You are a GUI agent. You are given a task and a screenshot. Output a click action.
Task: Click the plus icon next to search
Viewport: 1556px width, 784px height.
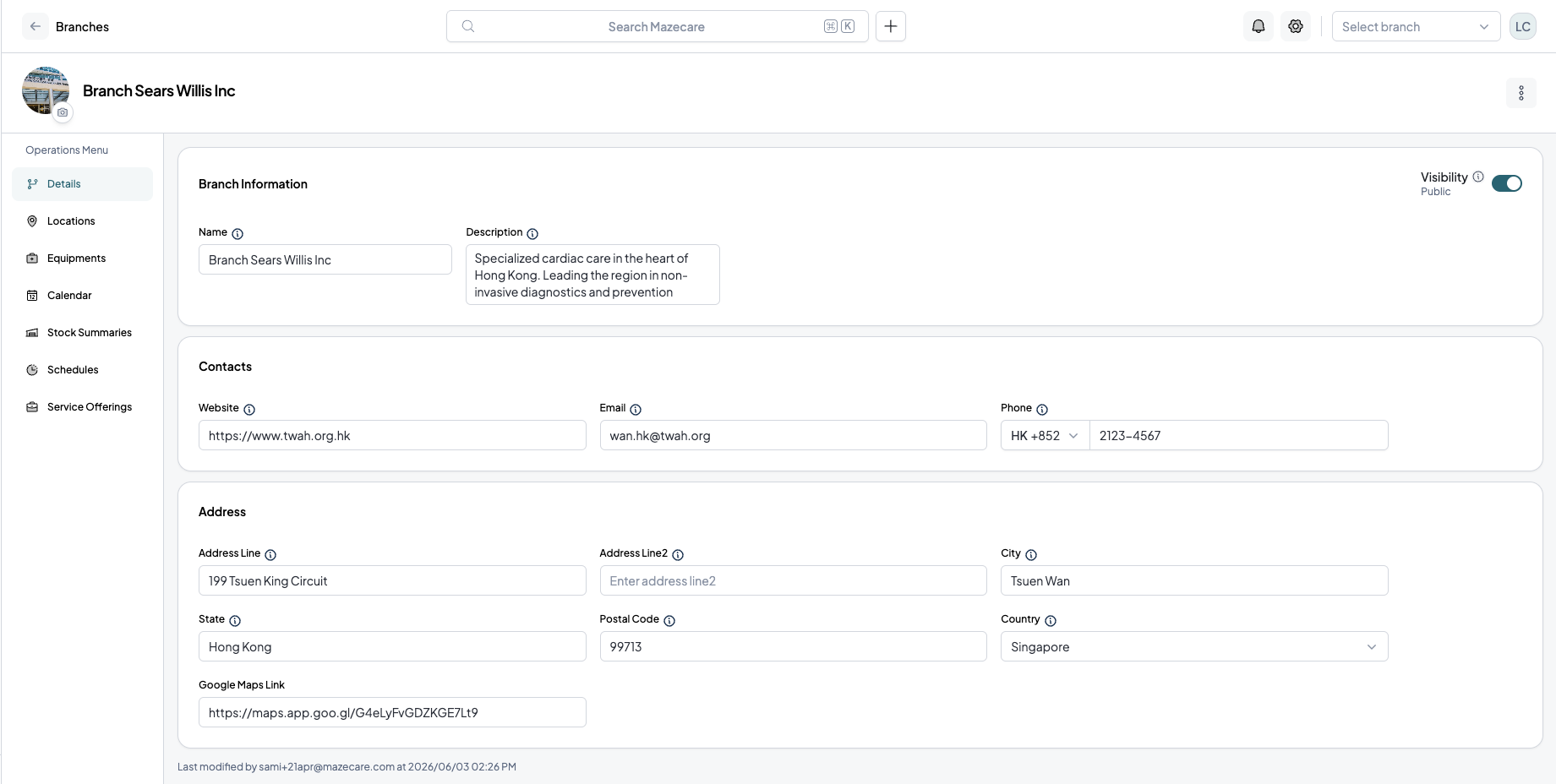click(x=891, y=26)
